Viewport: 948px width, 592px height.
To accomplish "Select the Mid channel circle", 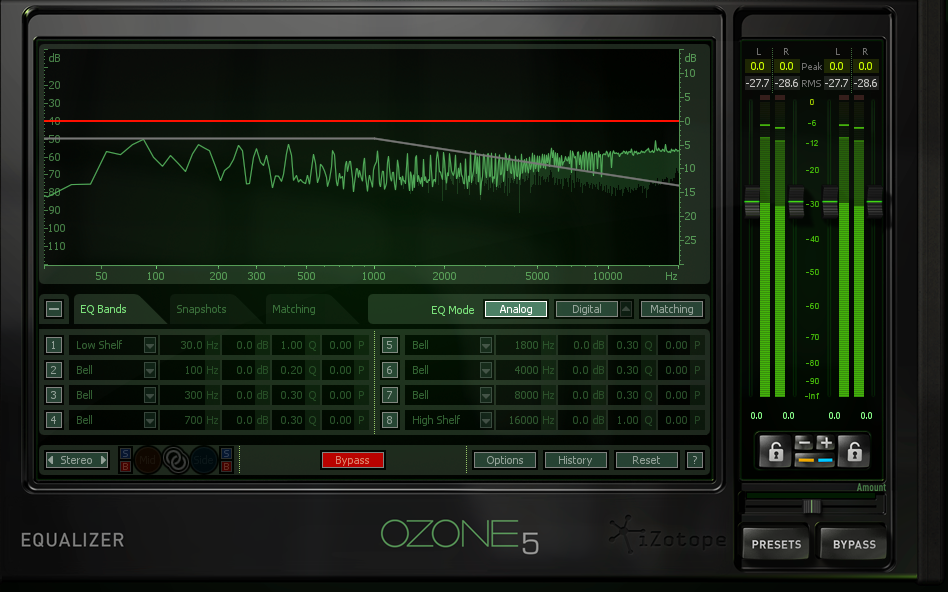I will click(148, 460).
